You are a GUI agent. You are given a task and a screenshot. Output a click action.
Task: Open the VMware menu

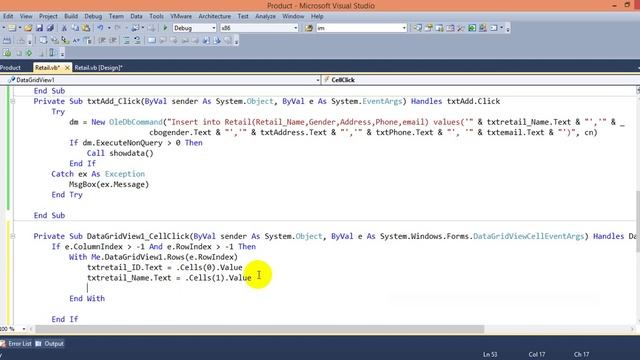pyautogui.click(x=181, y=16)
